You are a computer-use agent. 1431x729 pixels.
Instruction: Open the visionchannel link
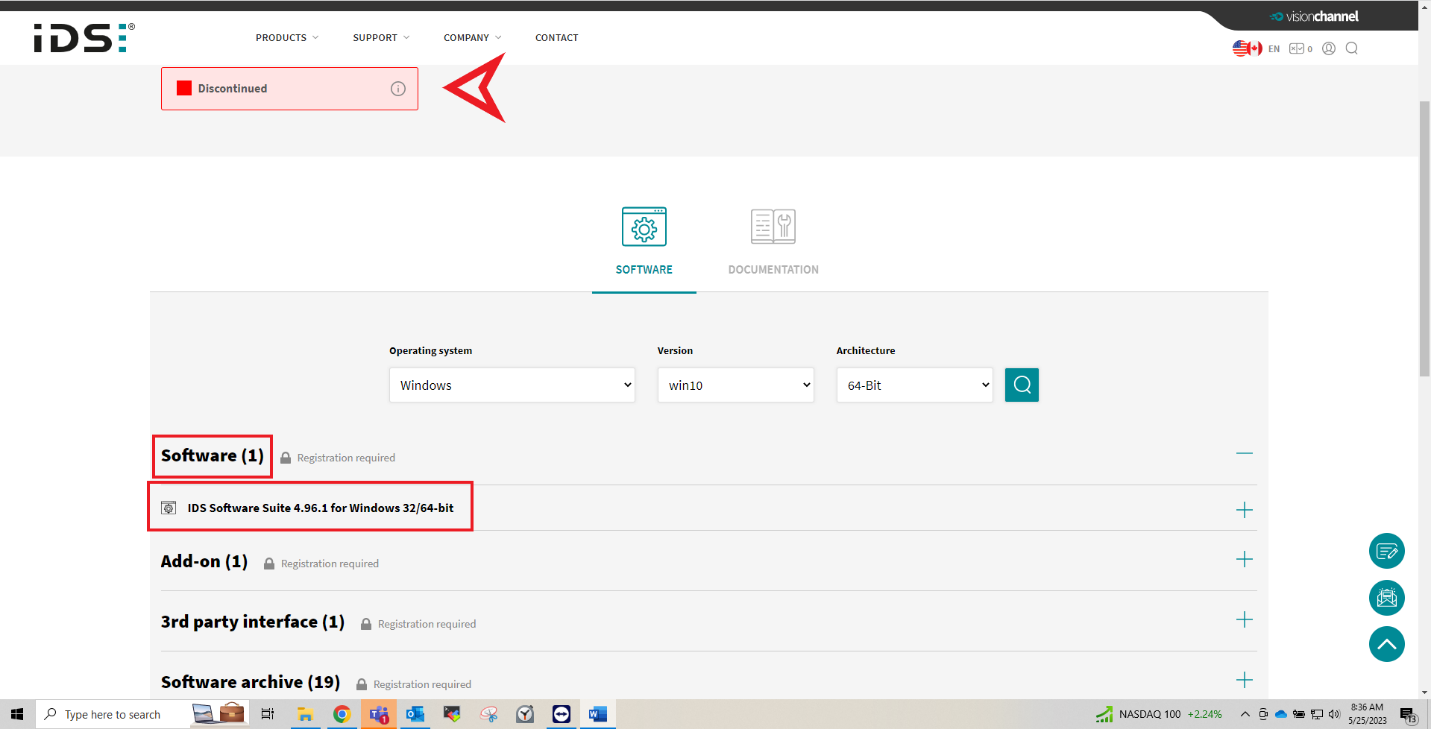[x=1314, y=16]
